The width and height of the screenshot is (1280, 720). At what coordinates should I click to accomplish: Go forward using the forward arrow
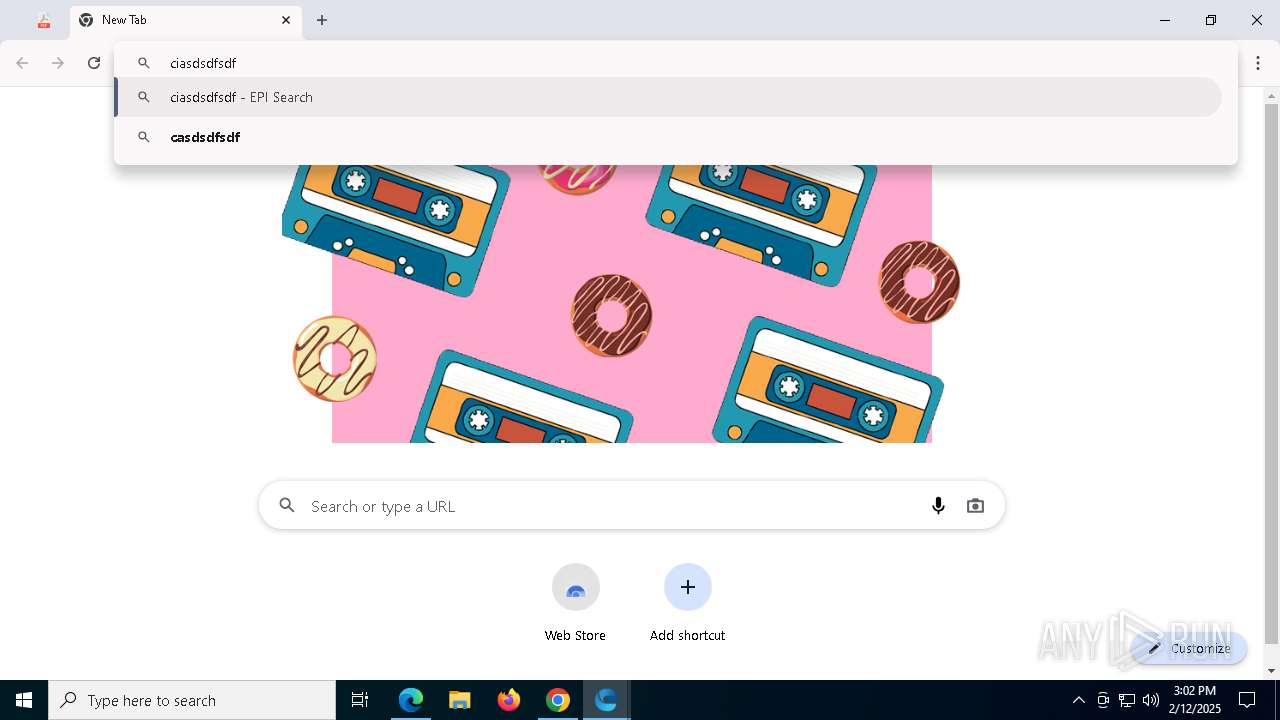tap(58, 63)
